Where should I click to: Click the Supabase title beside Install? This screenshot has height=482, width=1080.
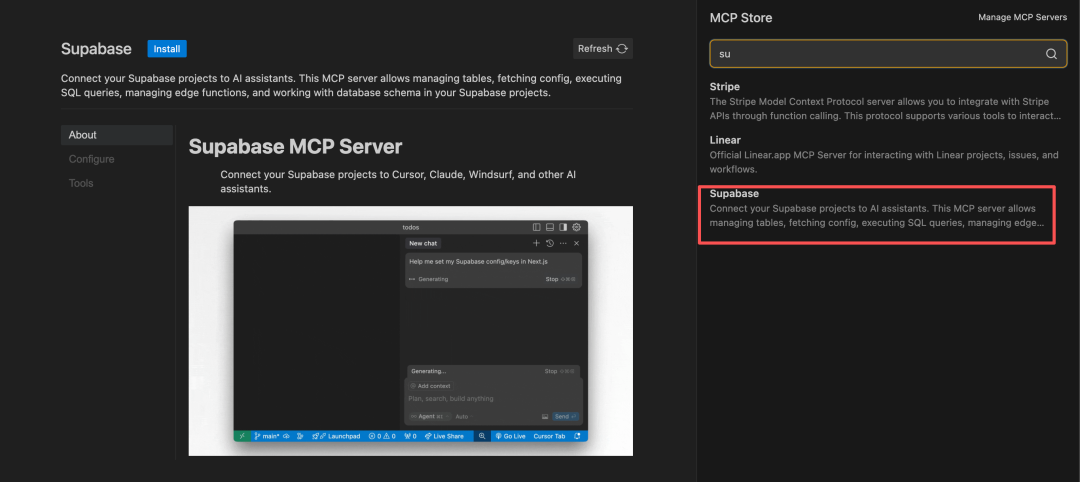pos(96,49)
